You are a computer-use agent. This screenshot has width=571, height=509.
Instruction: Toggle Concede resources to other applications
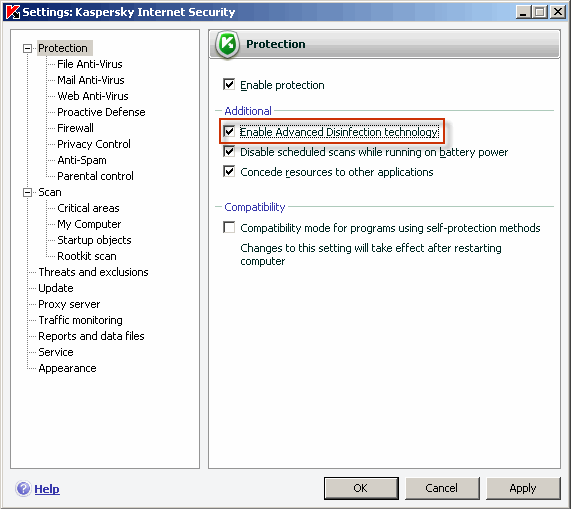tap(229, 171)
